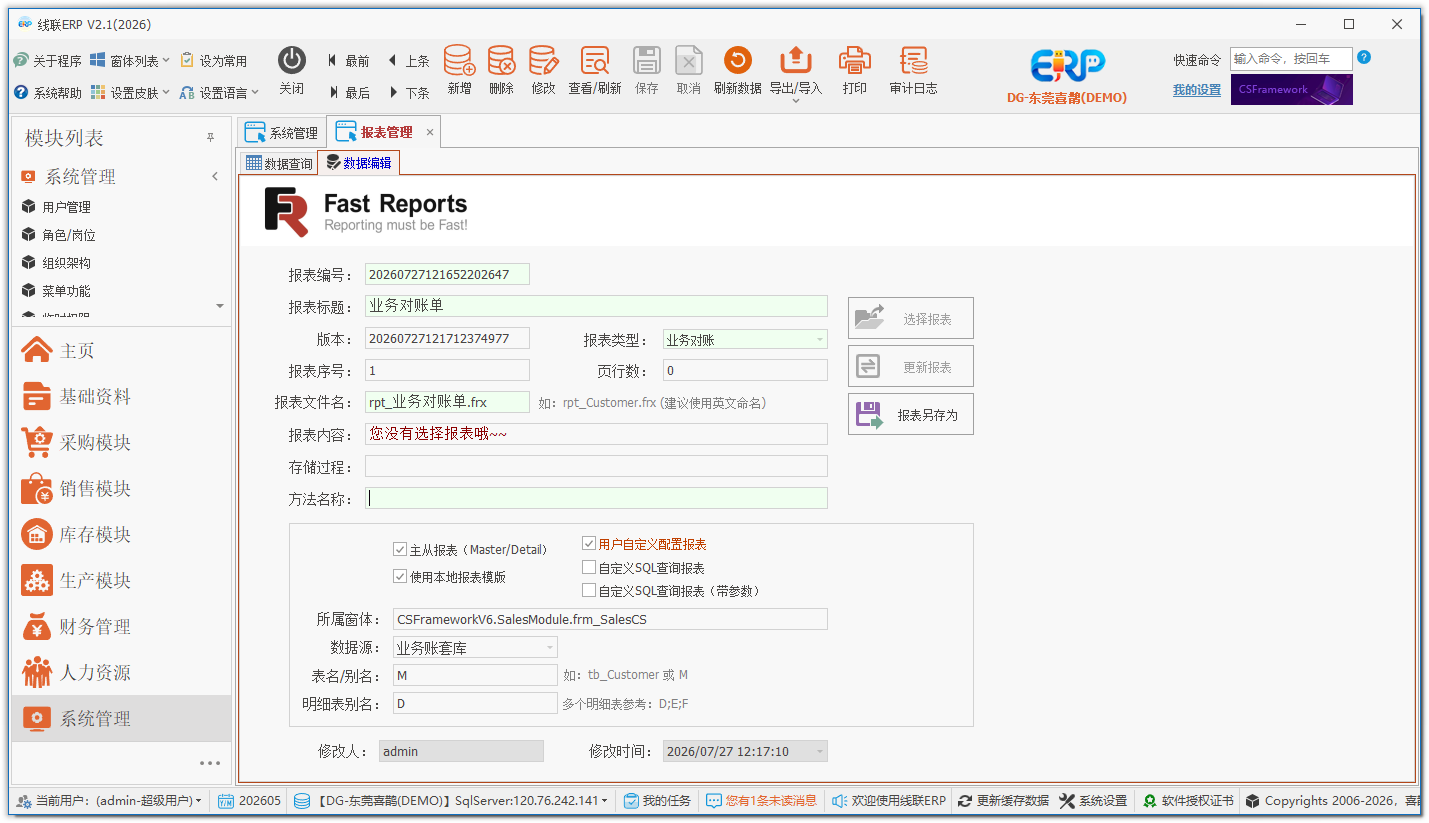Open the 基础资料 module
Viewport: 1429px width, 823px height.
coord(121,396)
